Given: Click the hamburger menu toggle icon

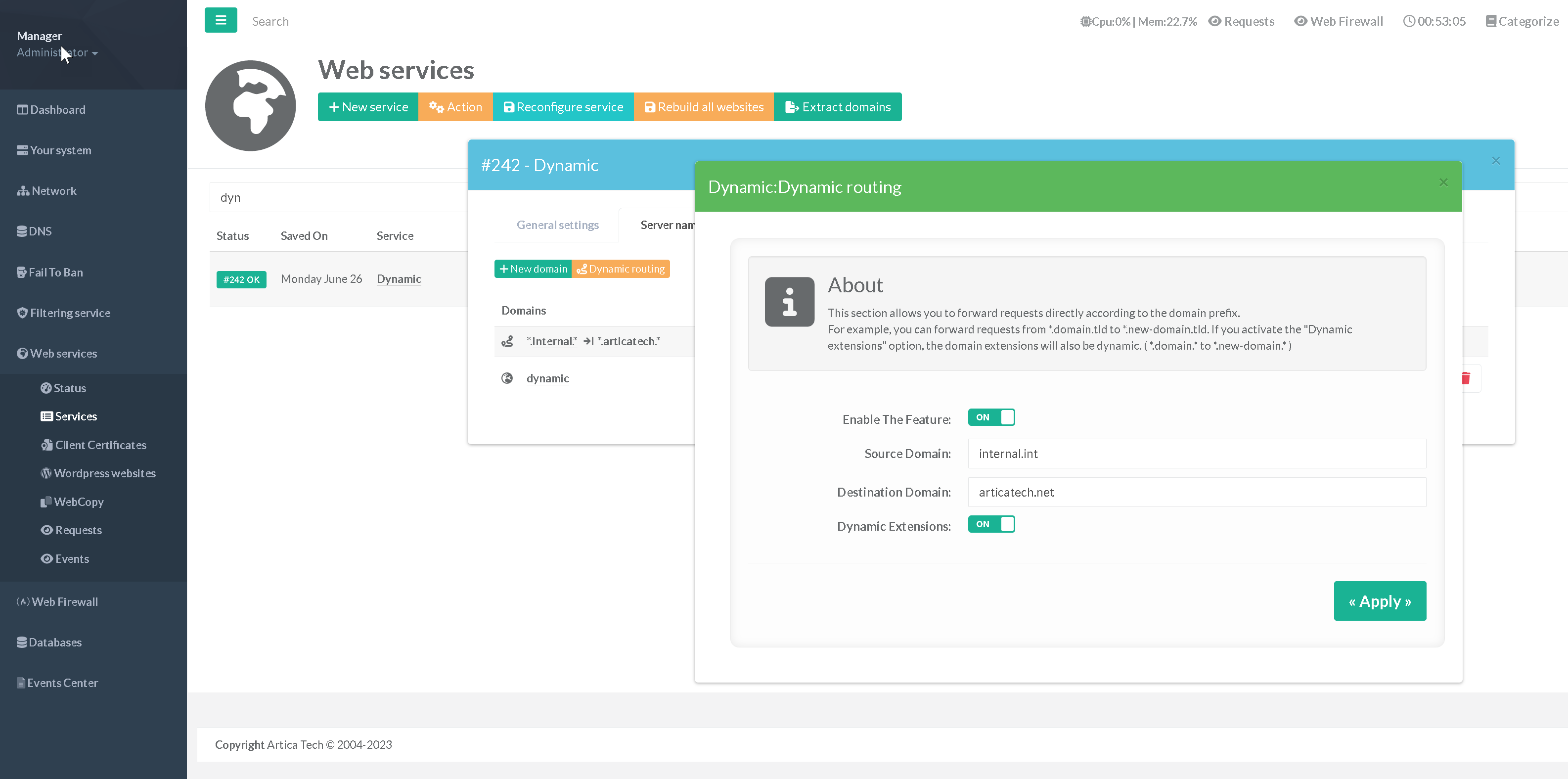Looking at the screenshot, I should coord(221,20).
